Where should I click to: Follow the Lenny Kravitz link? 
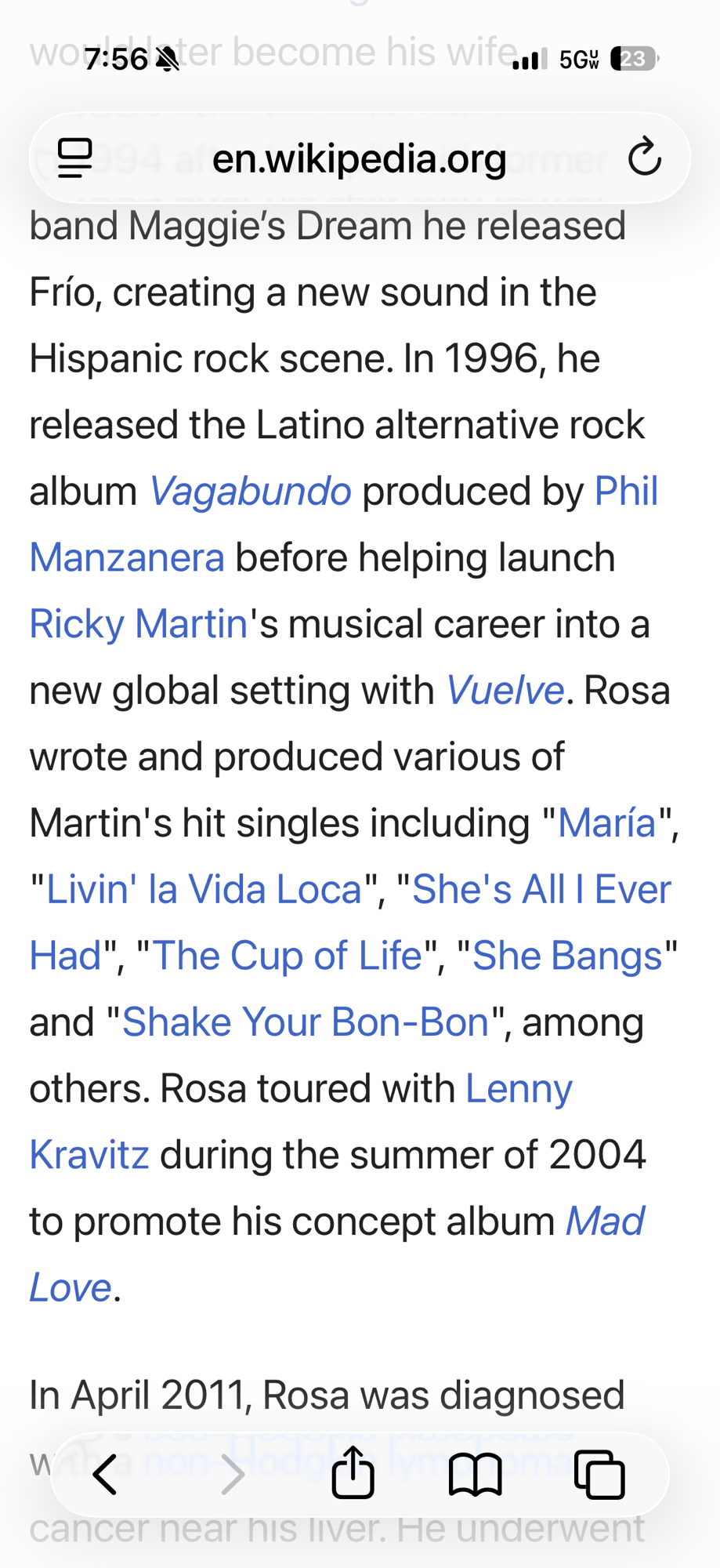click(x=519, y=1089)
